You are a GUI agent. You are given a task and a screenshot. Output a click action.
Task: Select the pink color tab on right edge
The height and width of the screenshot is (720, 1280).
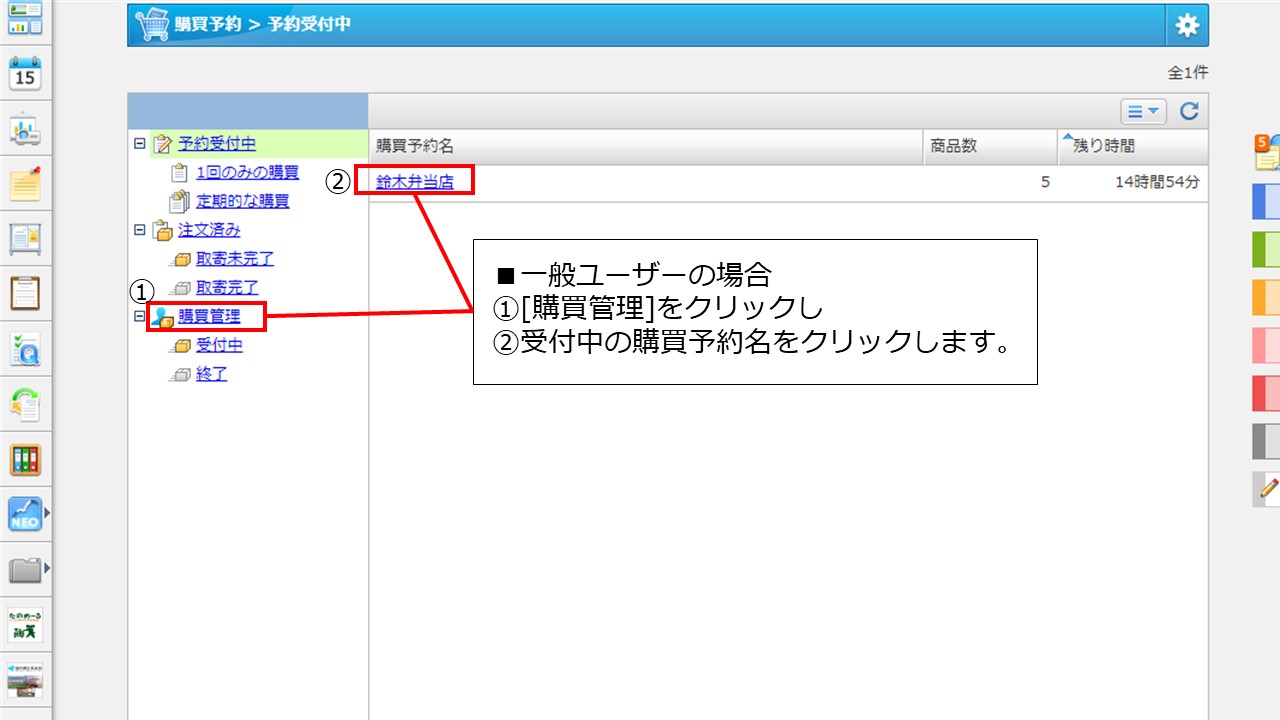coord(1266,345)
